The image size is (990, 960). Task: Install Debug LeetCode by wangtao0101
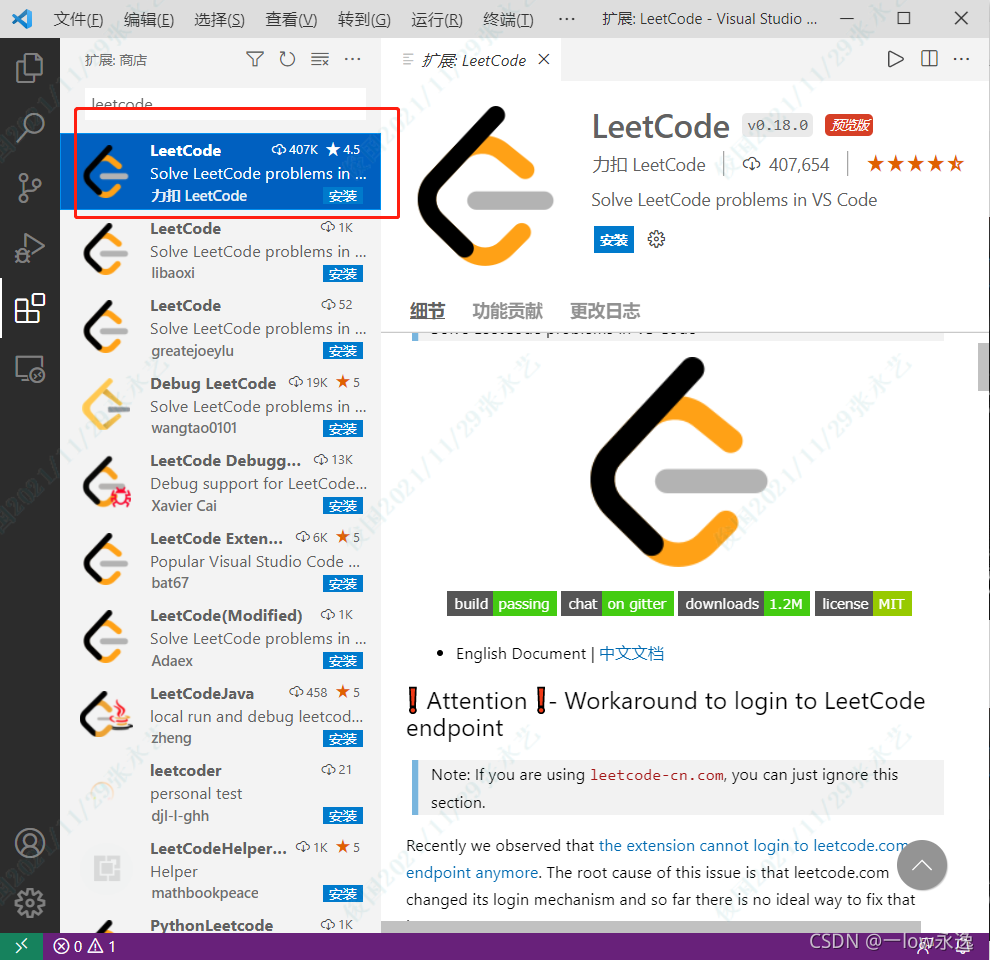(x=343, y=429)
